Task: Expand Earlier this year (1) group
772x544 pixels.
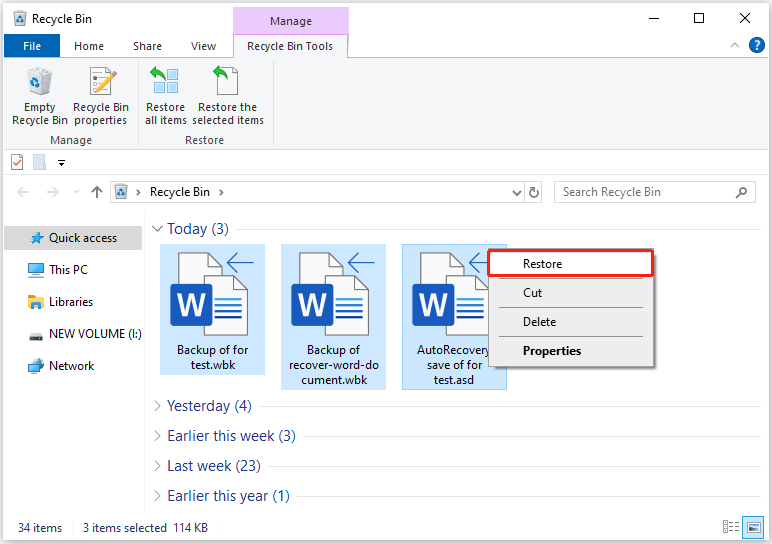Action: pyautogui.click(x=157, y=496)
